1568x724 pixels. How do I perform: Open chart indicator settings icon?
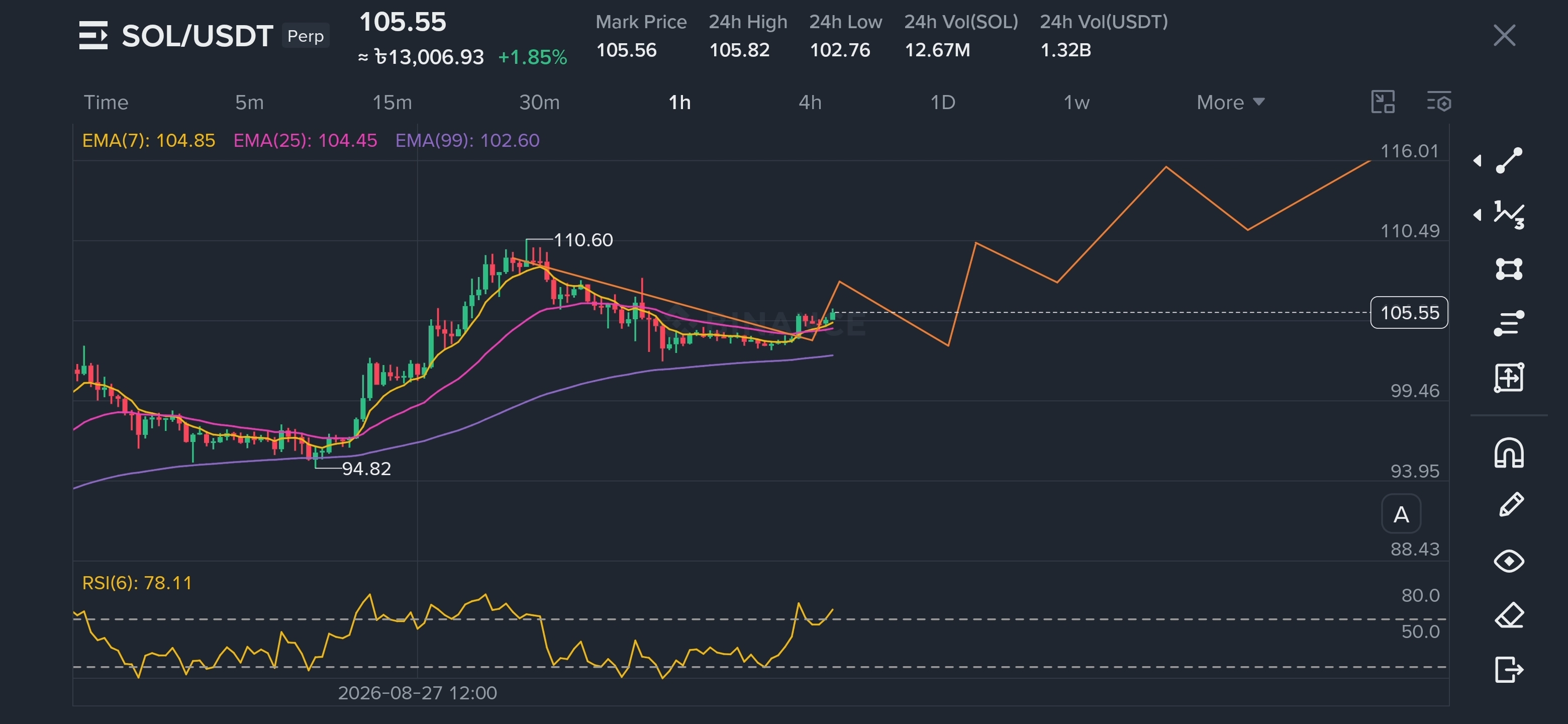point(1439,102)
